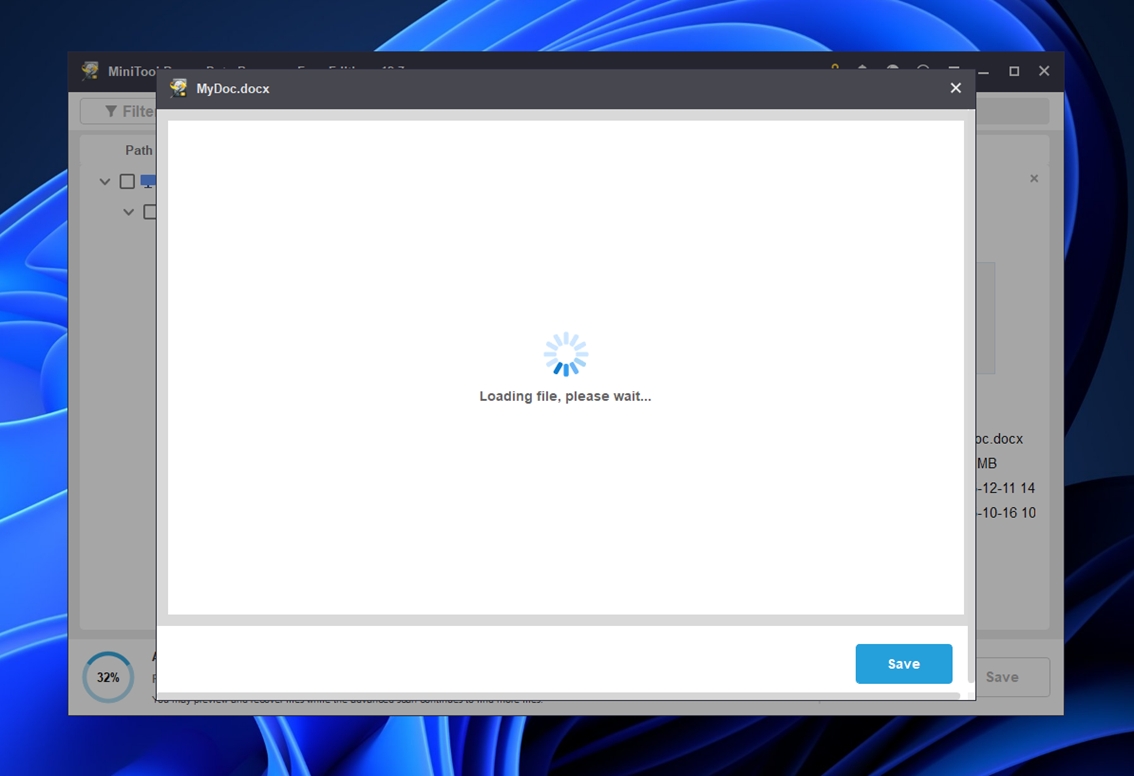This screenshot has height=776, width=1134.
Task: Collapse the top-level Path tree node
Action: 105,182
